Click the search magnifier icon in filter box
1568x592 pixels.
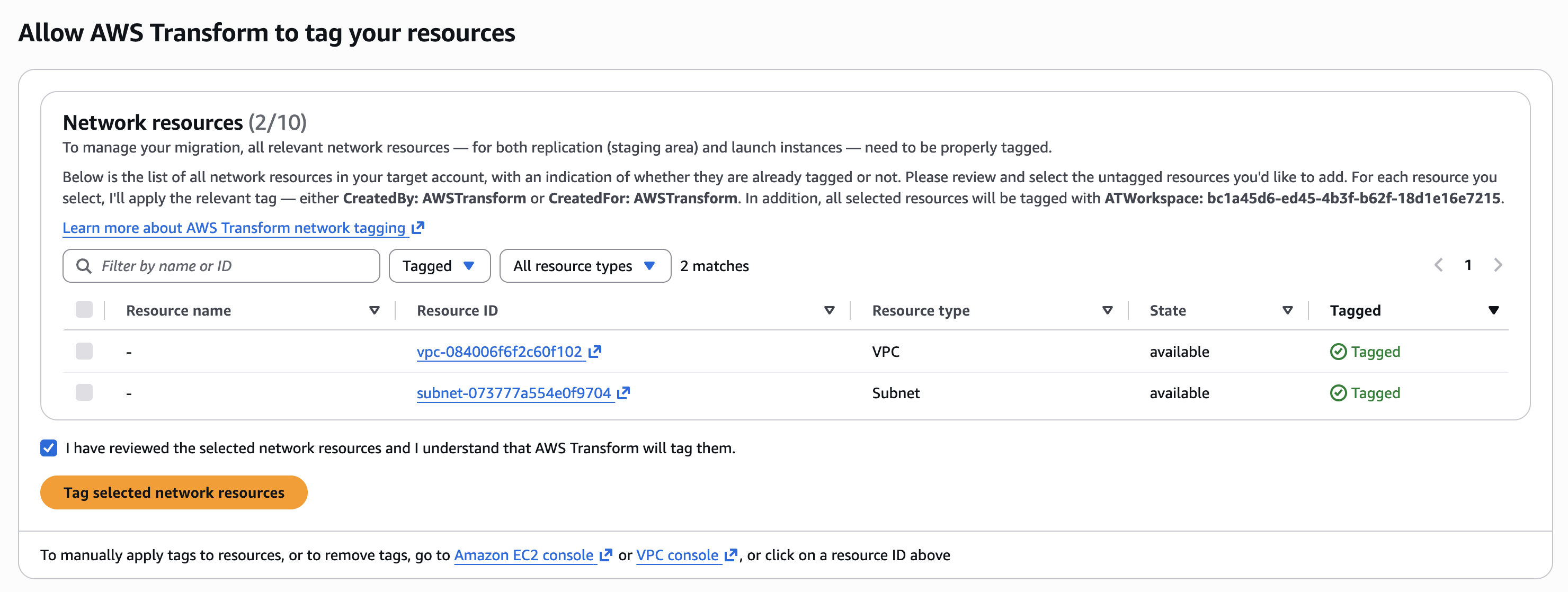coord(84,266)
